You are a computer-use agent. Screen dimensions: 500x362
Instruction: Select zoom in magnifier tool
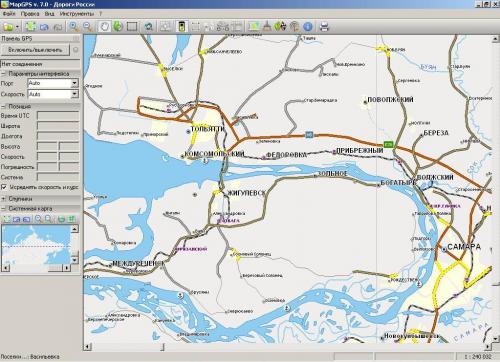click(74, 27)
